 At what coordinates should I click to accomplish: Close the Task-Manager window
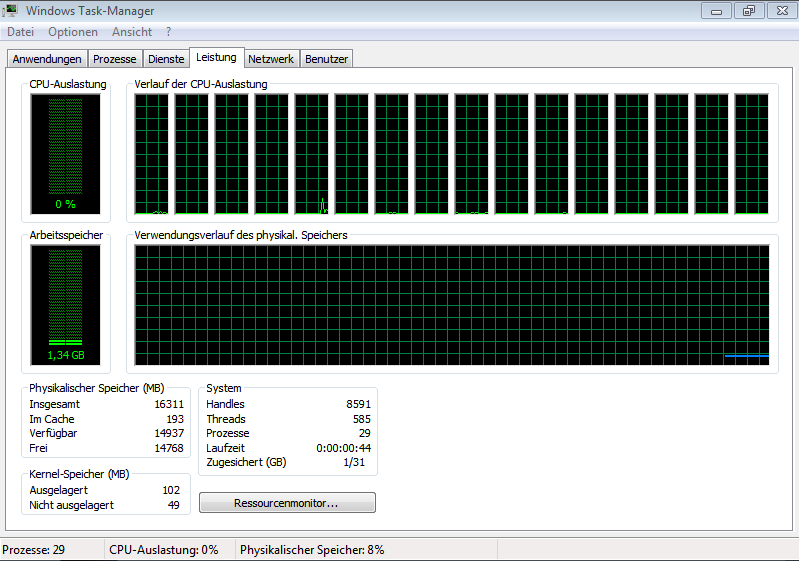pos(782,11)
